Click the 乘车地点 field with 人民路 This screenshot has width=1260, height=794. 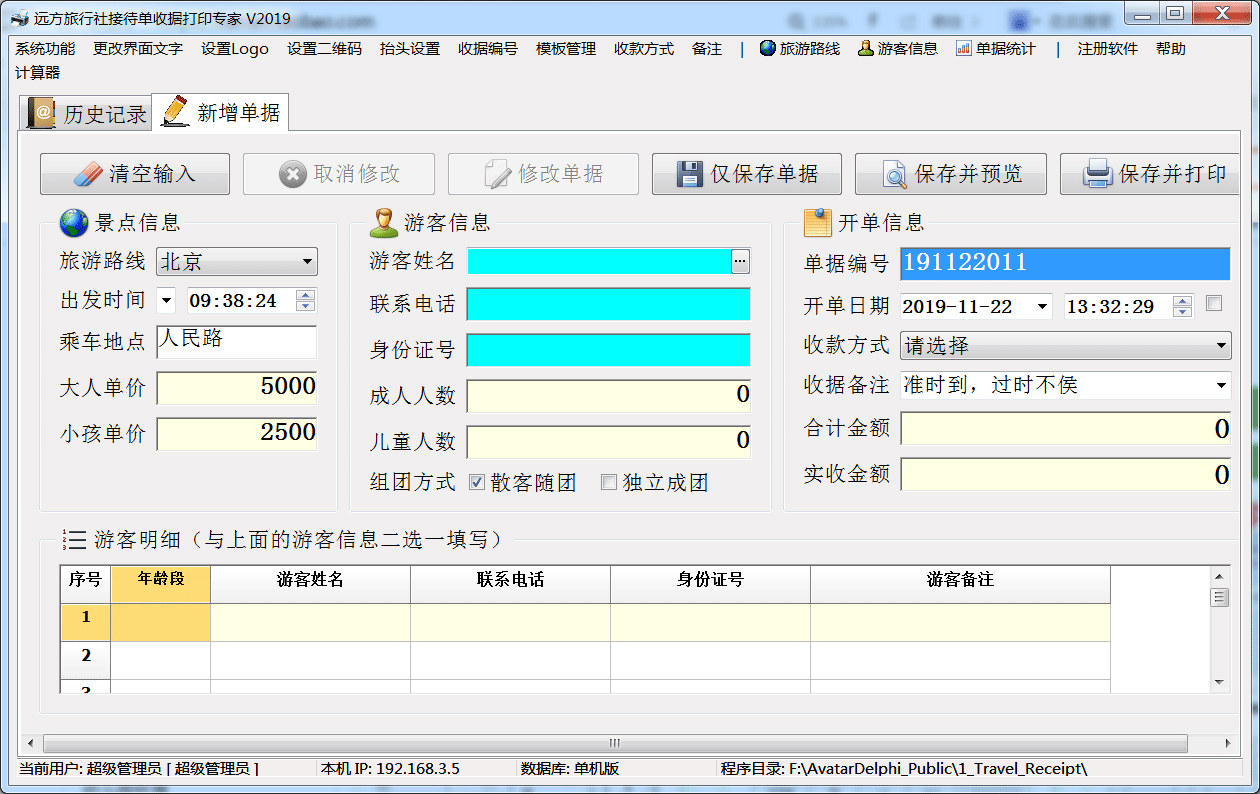(x=237, y=342)
